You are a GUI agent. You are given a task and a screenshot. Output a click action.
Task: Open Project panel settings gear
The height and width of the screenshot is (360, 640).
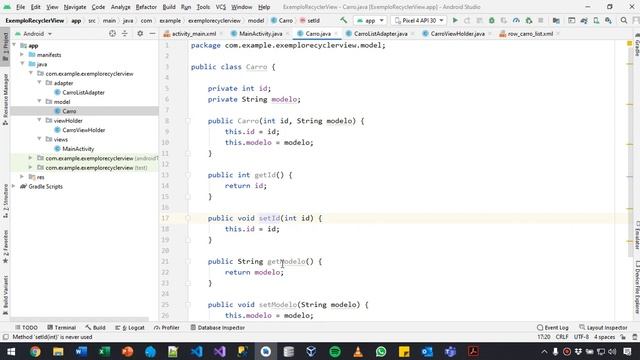pos(140,33)
